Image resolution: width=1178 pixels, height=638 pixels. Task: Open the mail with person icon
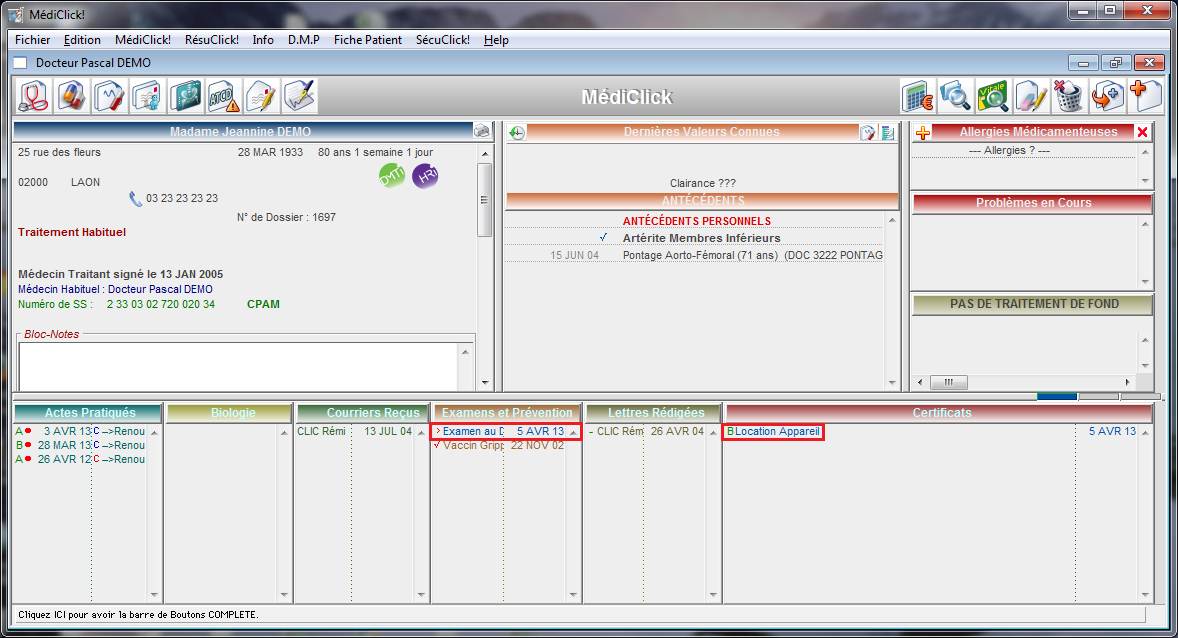(148, 97)
